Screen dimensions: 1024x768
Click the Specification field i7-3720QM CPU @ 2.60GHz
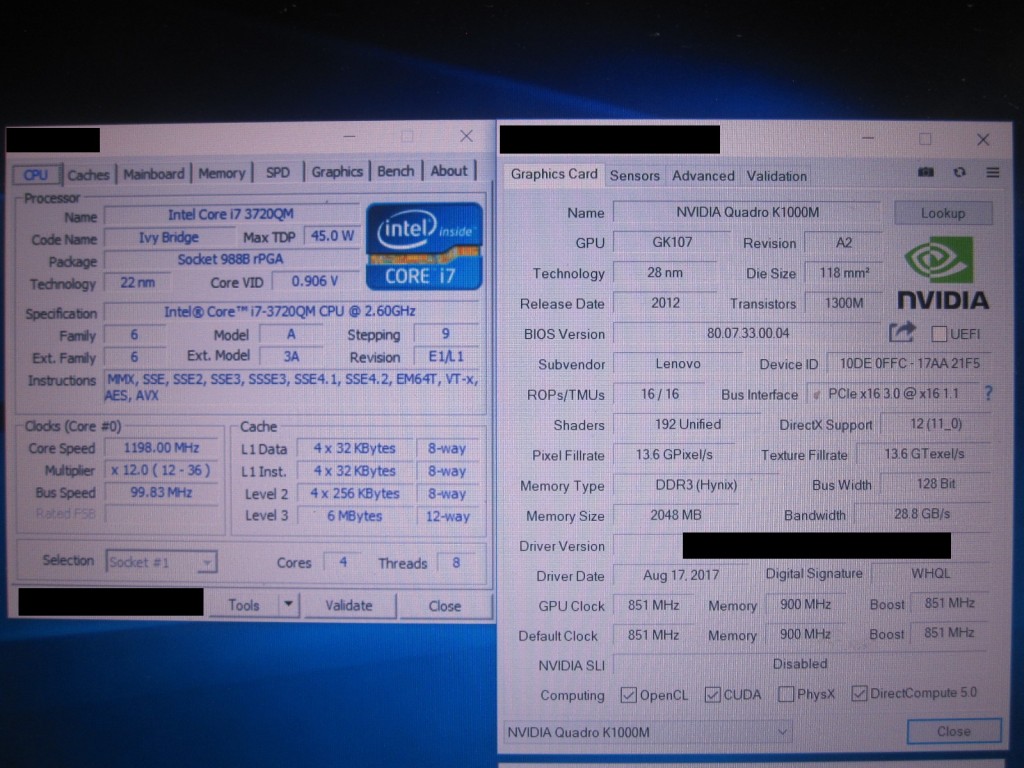(290, 312)
